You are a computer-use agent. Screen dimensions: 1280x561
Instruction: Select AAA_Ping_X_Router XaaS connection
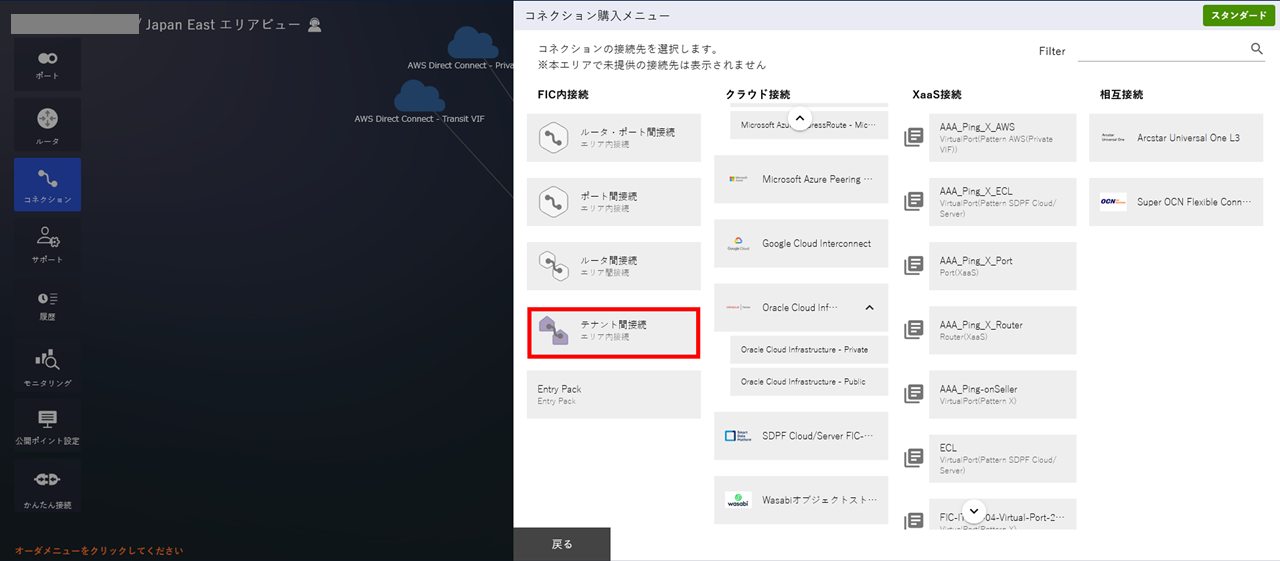pyautogui.click(x=1002, y=330)
